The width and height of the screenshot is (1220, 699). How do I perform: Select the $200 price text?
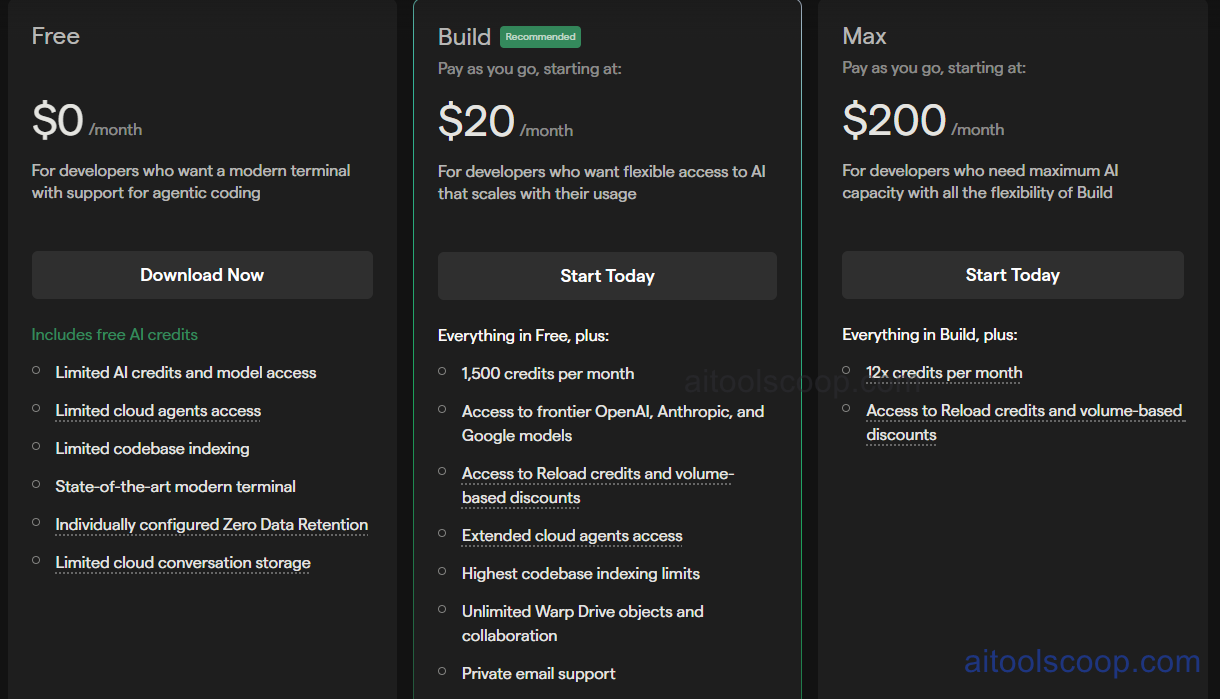pyautogui.click(x=894, y=121)
